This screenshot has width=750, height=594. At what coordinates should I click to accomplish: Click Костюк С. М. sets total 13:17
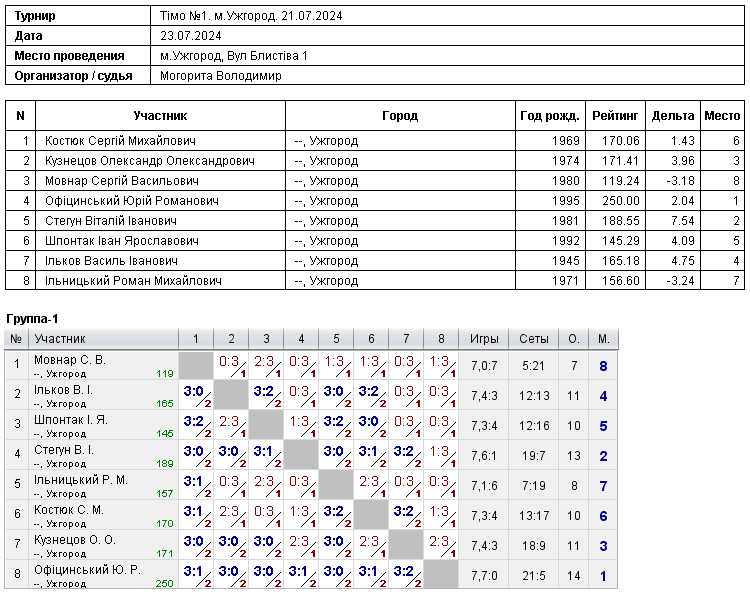pyautogui.click(x=533, y=516)
